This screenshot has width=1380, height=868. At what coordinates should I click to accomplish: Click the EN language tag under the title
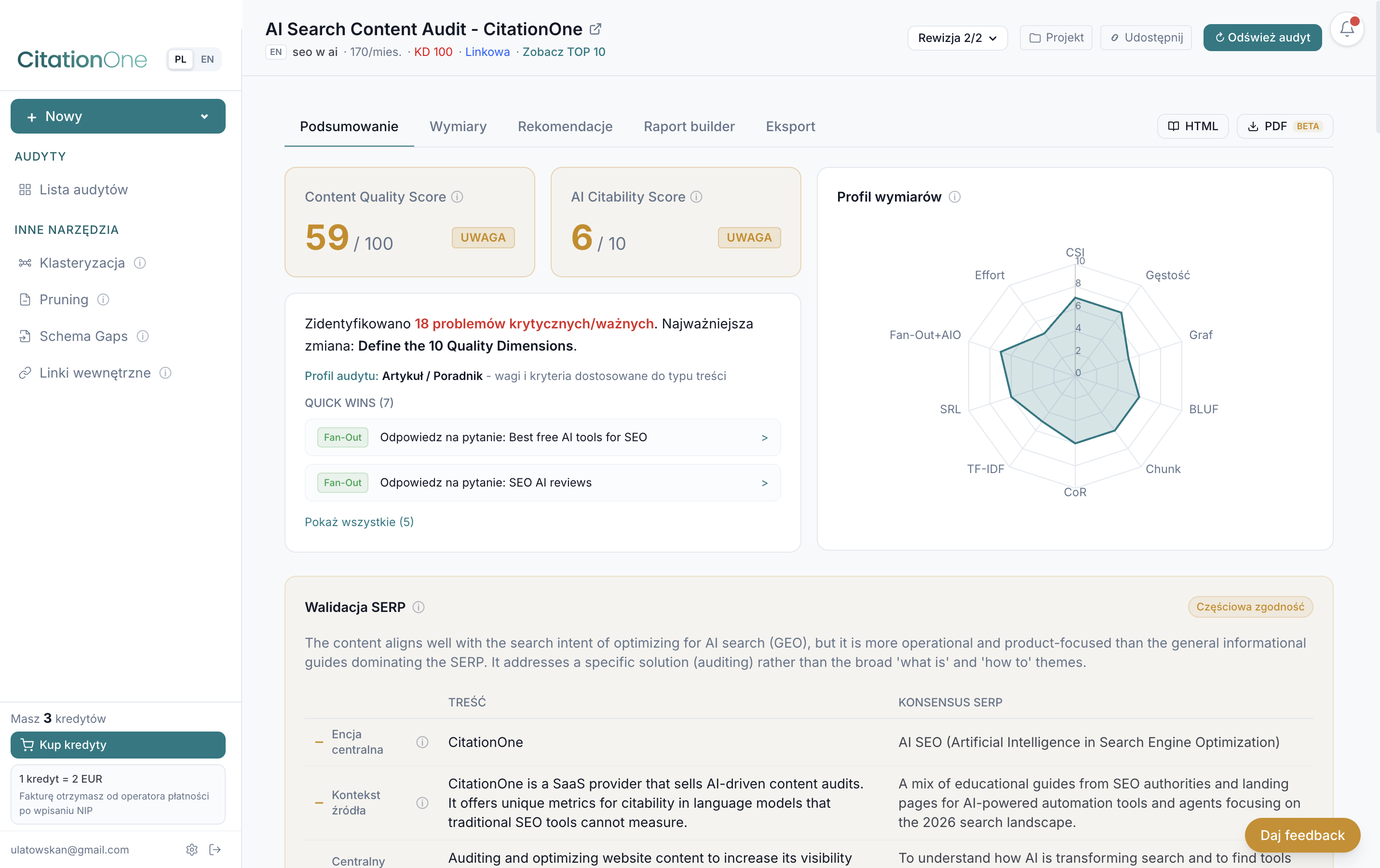click(276, 52)
